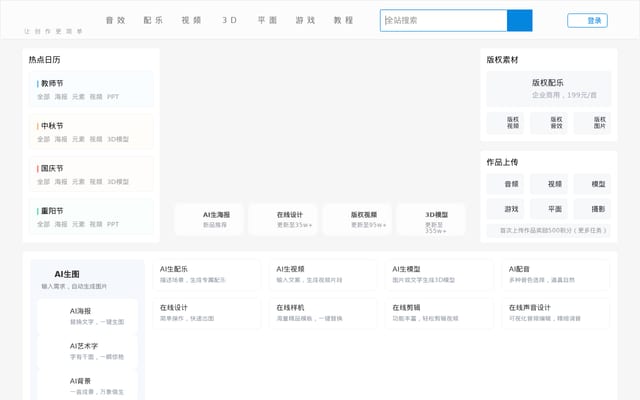This screenshot has width=640, height=400.
Task: Click the 登录 login button
Action: (587, 20)
